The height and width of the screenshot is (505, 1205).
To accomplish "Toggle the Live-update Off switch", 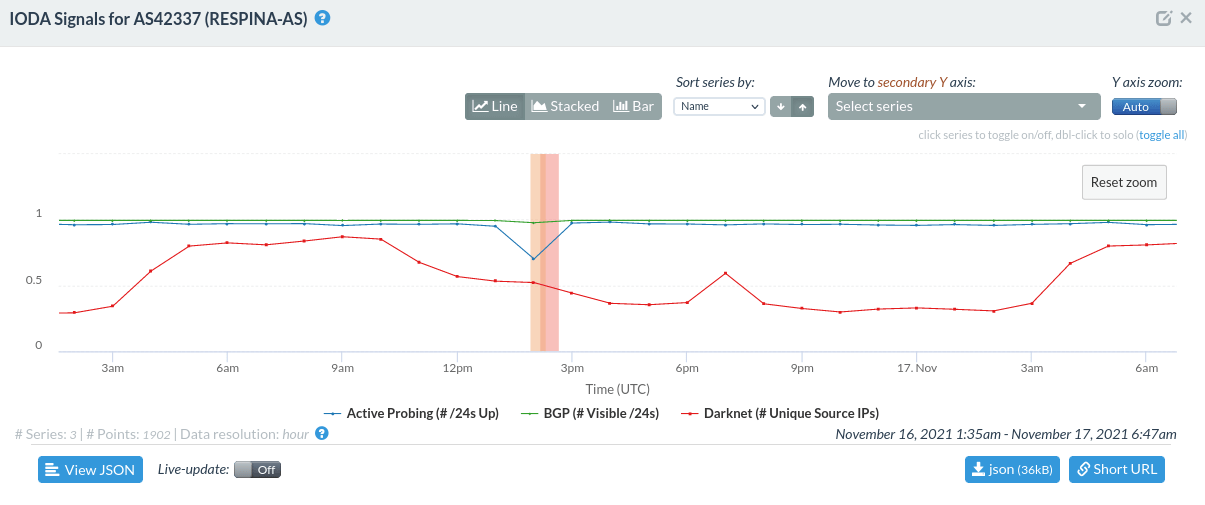I will click(x=257, y=469).
